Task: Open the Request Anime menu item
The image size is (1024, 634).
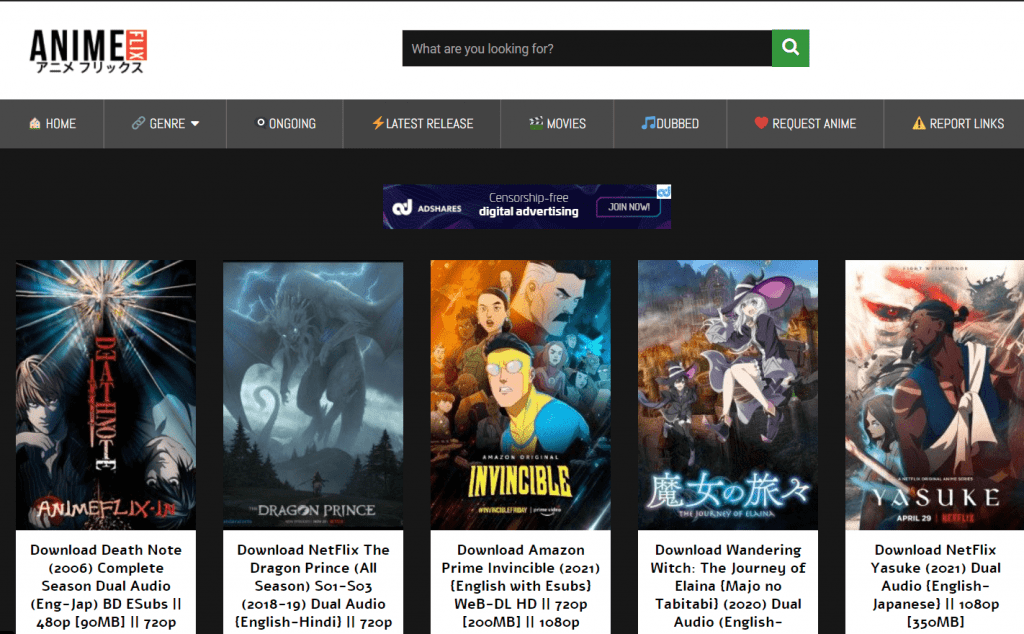Action: pyautogui.click(x=805, y=123)
